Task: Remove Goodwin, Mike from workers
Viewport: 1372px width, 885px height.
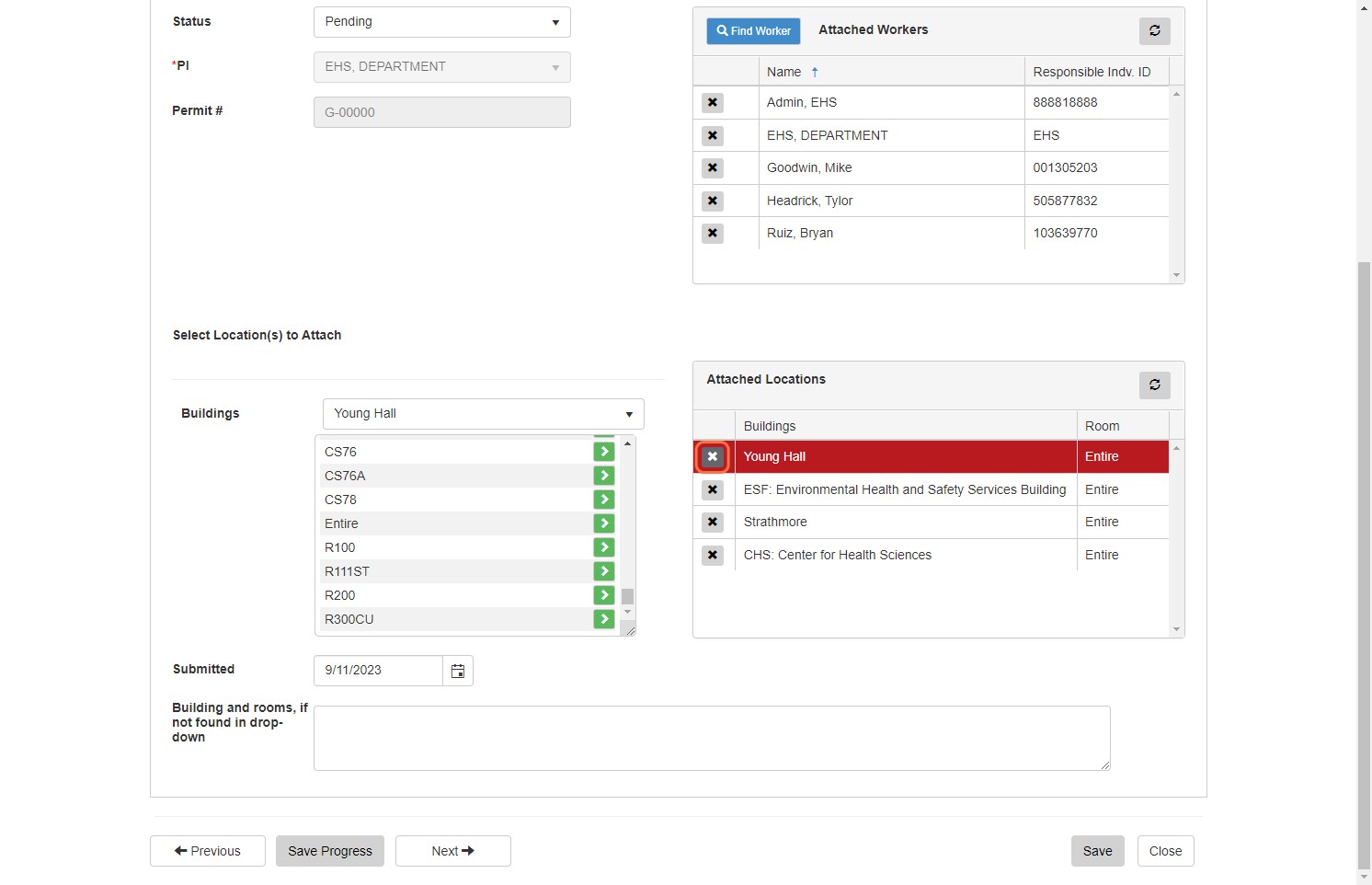Action: (713, 168)
